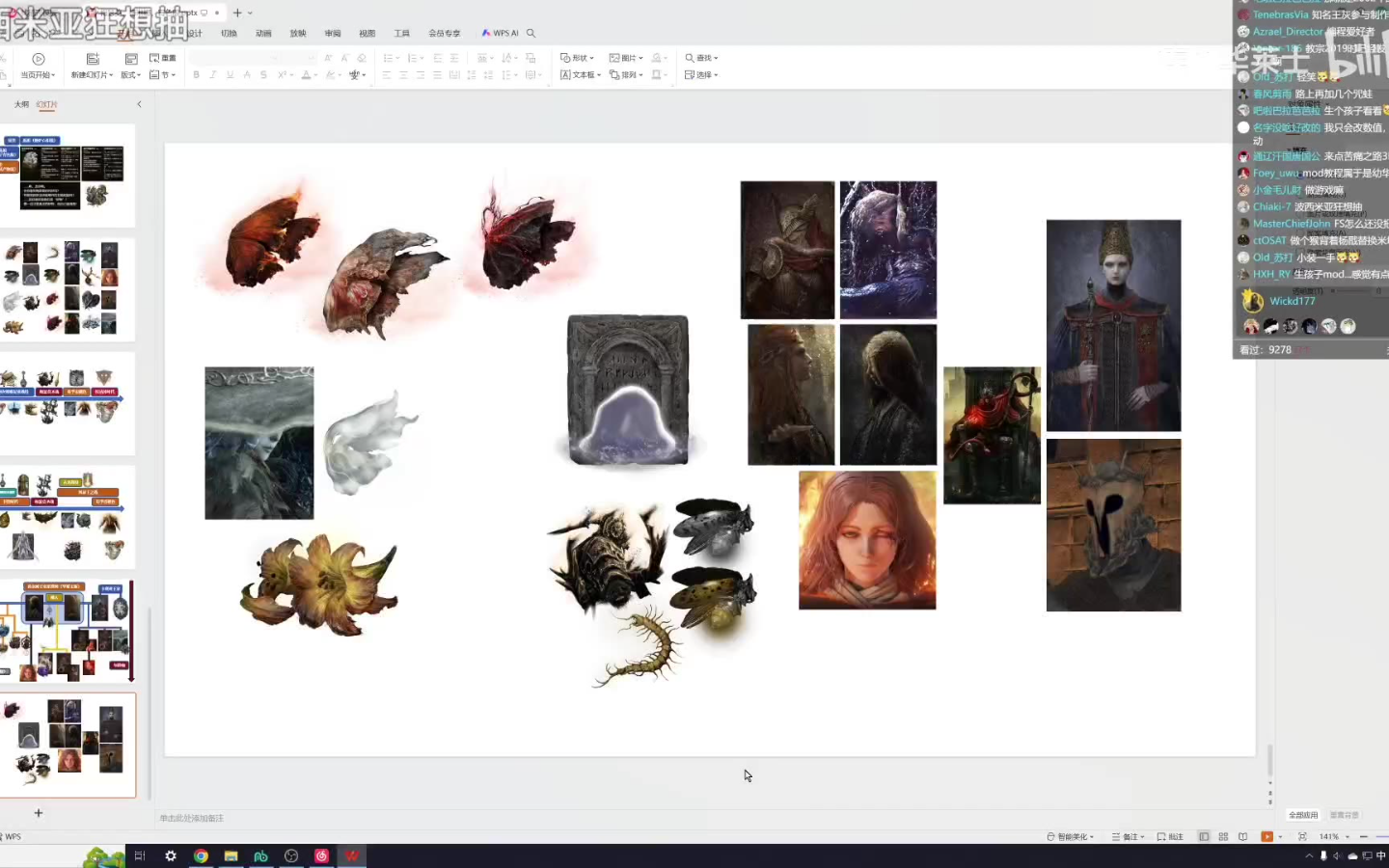Image resolution: width=1389 pixels, height=868 pixels.
Task: Align text left in ribbon
Action: pyautogui.click(x=386, y=75)
